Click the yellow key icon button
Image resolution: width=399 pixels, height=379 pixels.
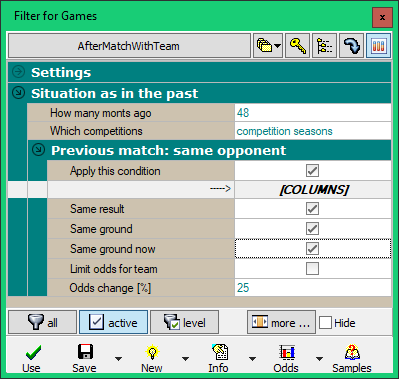pyautogui.click(x=297, y=46)
